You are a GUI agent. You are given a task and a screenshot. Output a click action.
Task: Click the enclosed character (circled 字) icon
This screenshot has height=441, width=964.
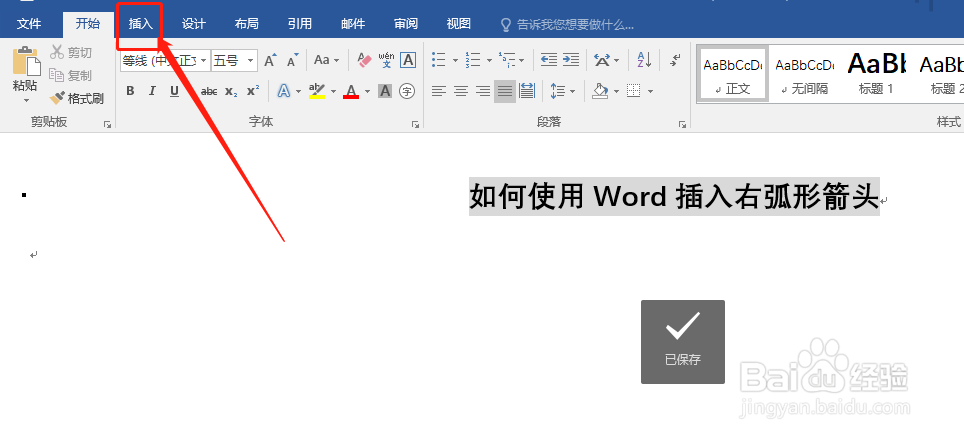click(x=406, y=91)
